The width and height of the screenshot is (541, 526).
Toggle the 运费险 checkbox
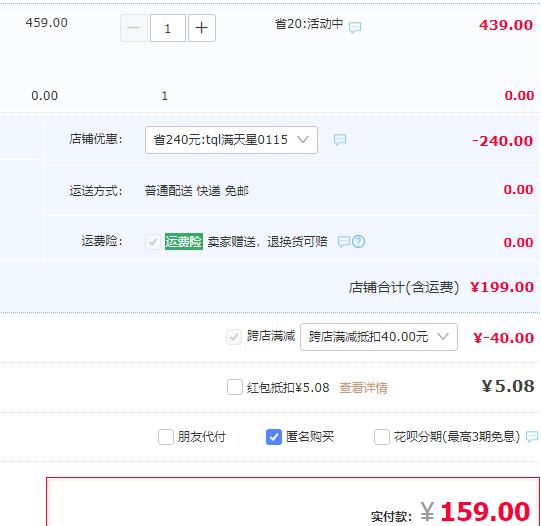[153, 241]
